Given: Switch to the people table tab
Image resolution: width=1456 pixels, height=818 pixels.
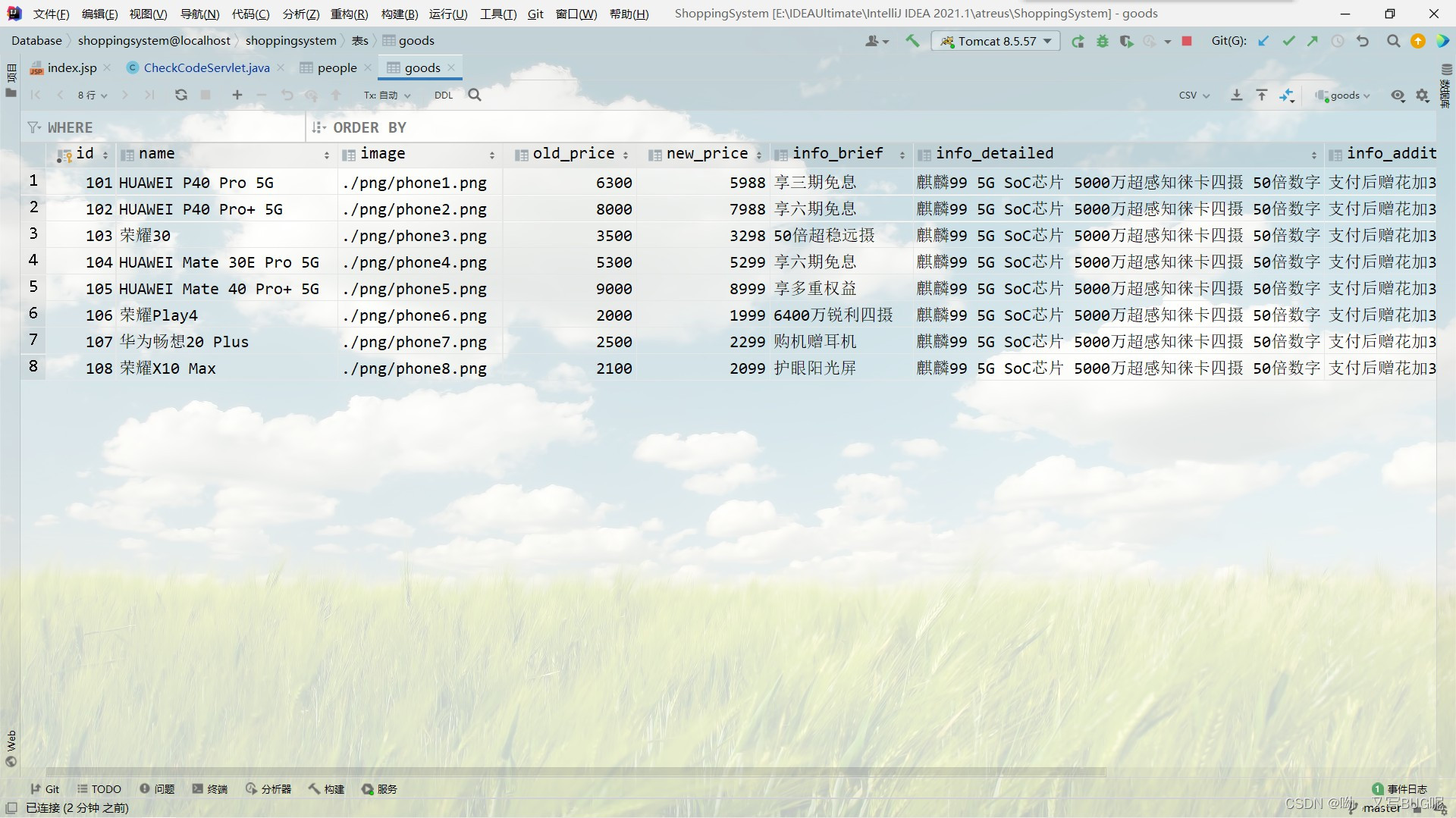Looking at the screenshot, I should tap(336, 67).
